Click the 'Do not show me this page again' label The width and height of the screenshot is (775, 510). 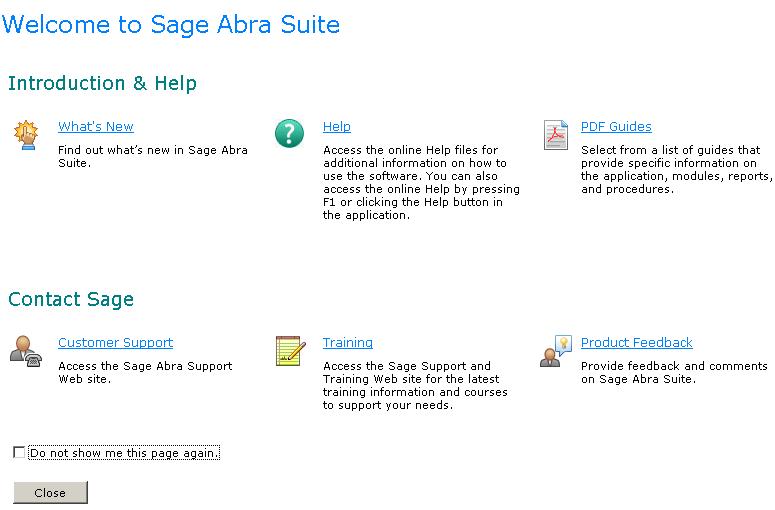[x=124, y=453]
